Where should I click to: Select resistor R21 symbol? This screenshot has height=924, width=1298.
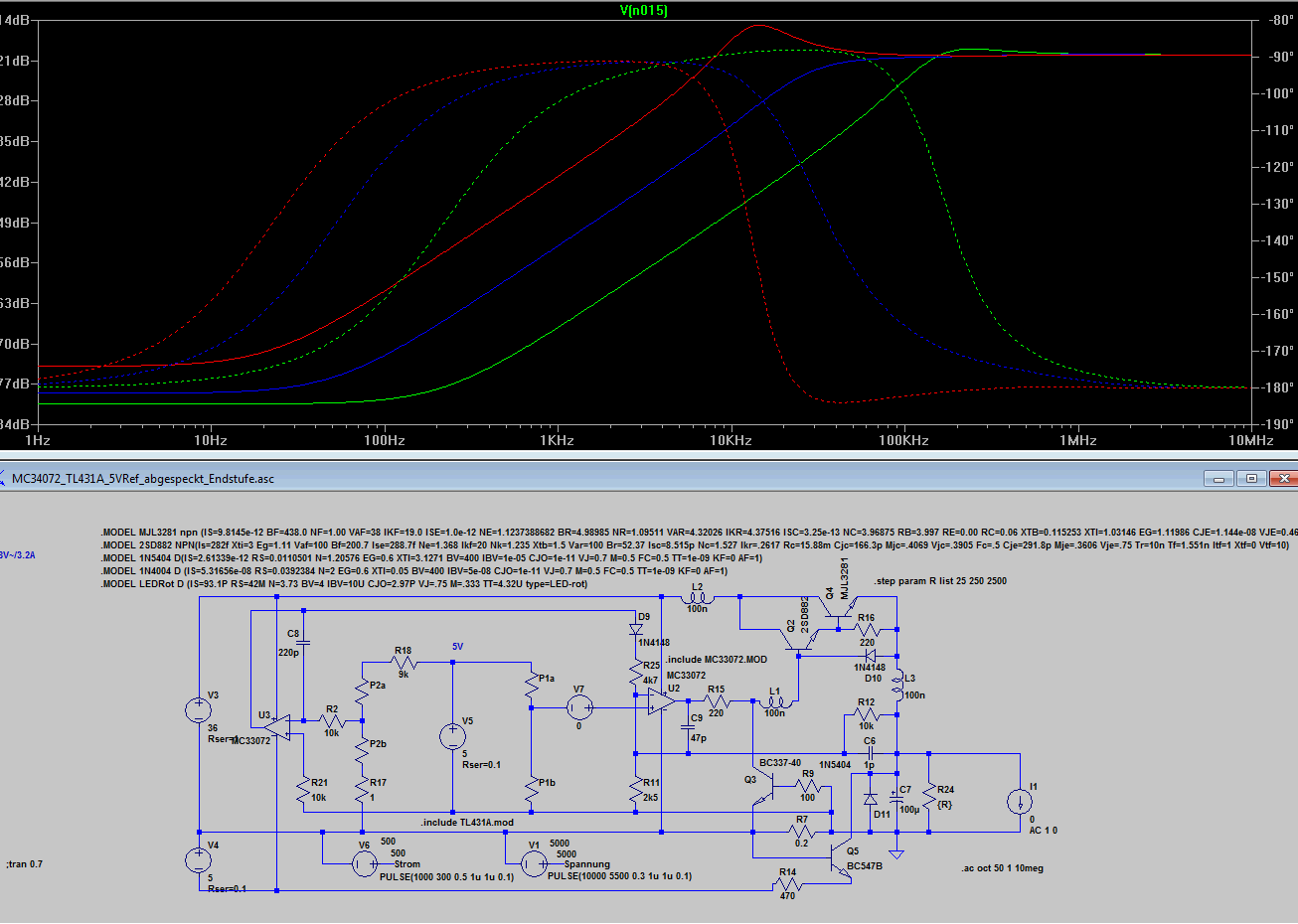point(302,791)
